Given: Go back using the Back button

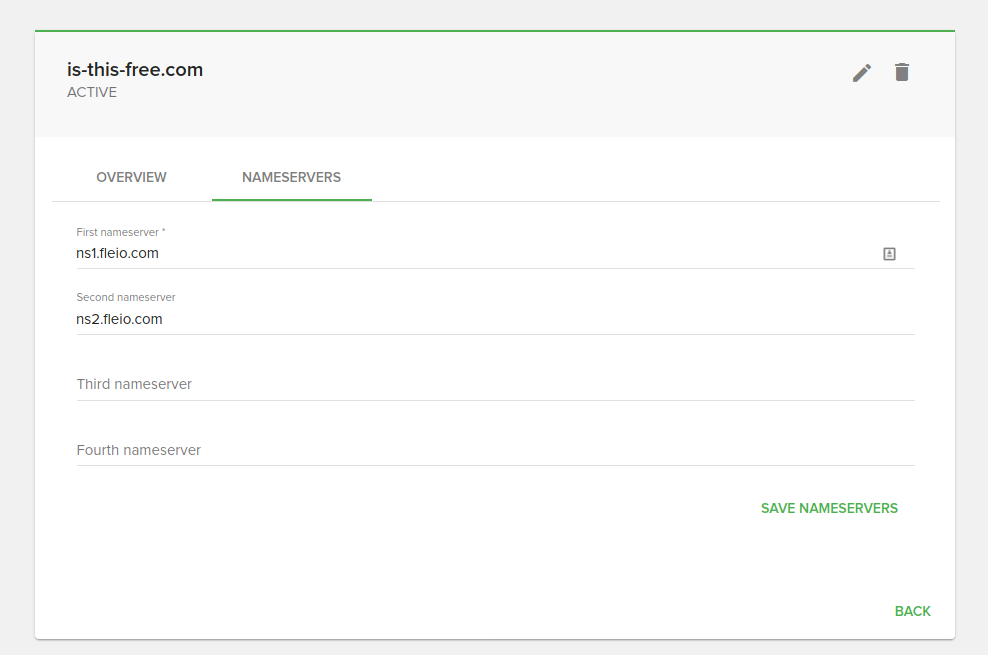Looking at the screenshot, I should point(912,611).
